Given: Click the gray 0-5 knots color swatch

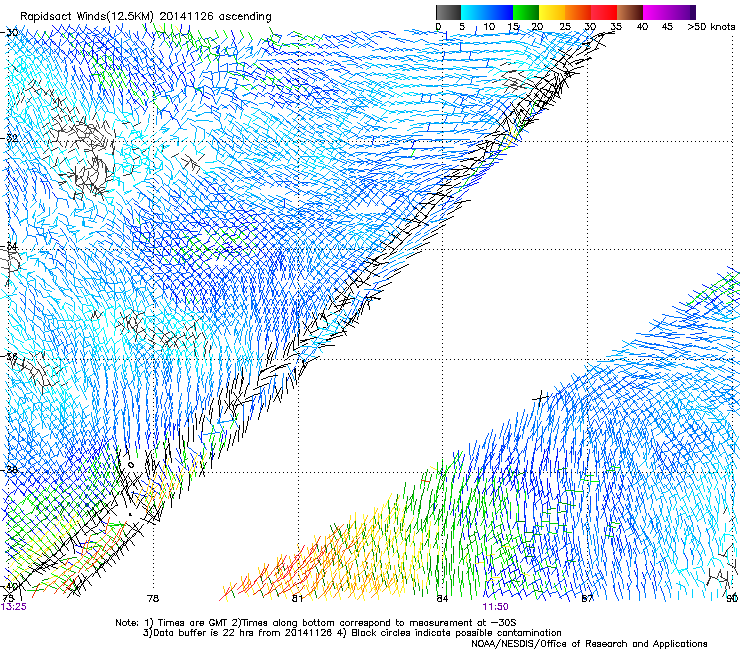Looking at the screenshot, I should point(449,12).
